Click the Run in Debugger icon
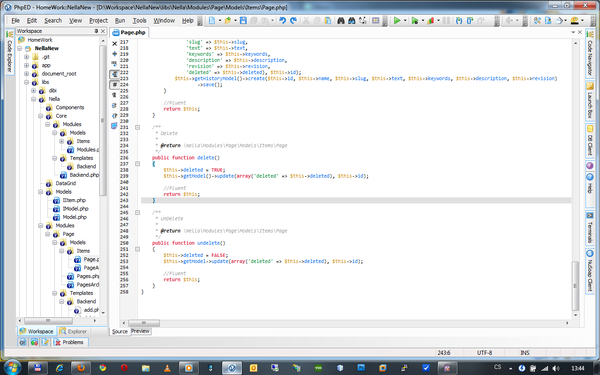This screenshot has height=375, width=600. click(x=414, y=21)
